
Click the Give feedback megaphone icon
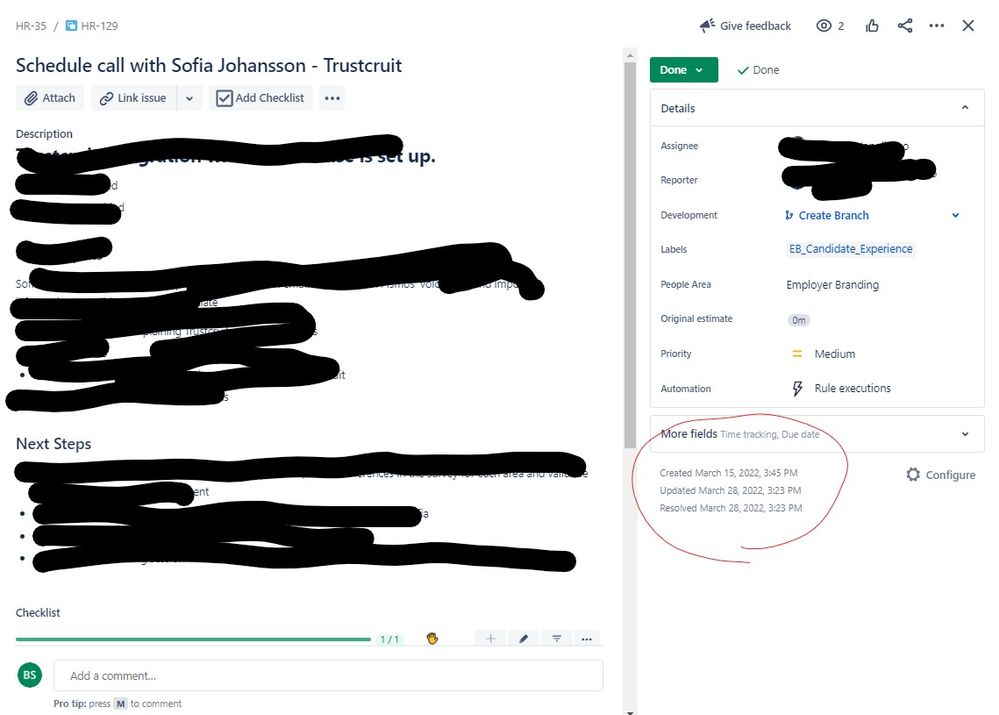(x=707, y=25)
